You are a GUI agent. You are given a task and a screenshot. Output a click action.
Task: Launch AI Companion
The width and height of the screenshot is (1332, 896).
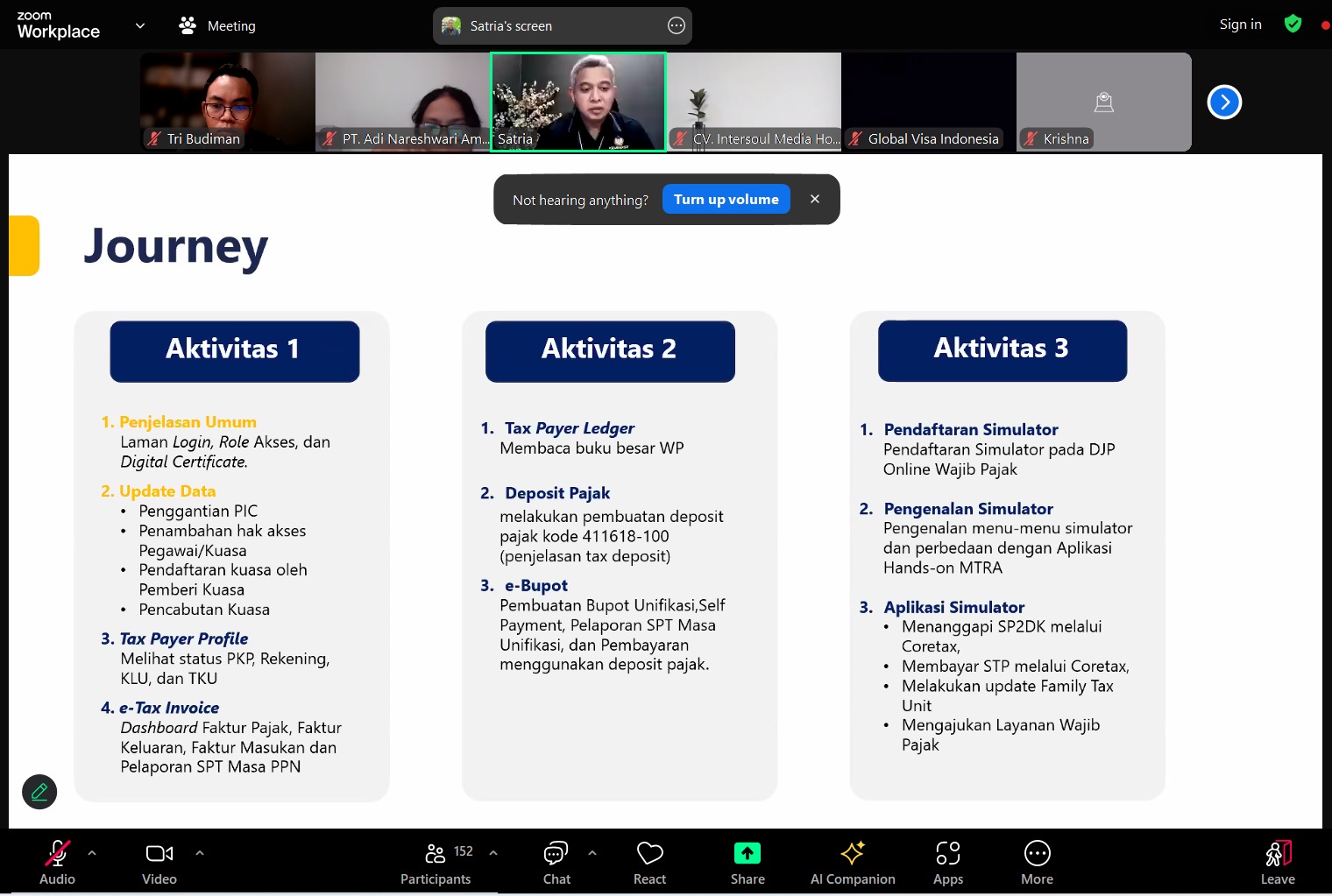pos(853,863)
